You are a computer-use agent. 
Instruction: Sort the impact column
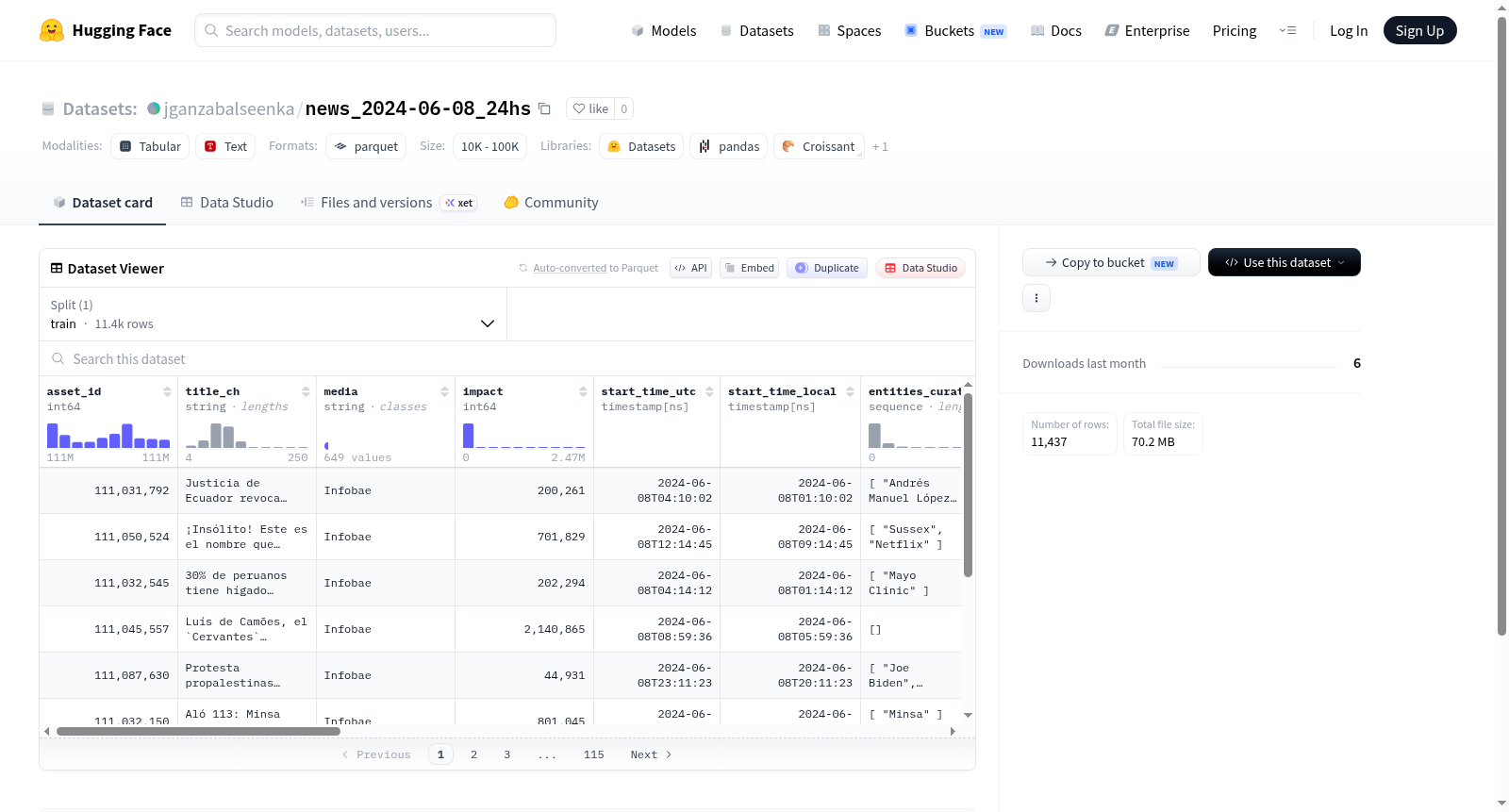pos(583,391)
